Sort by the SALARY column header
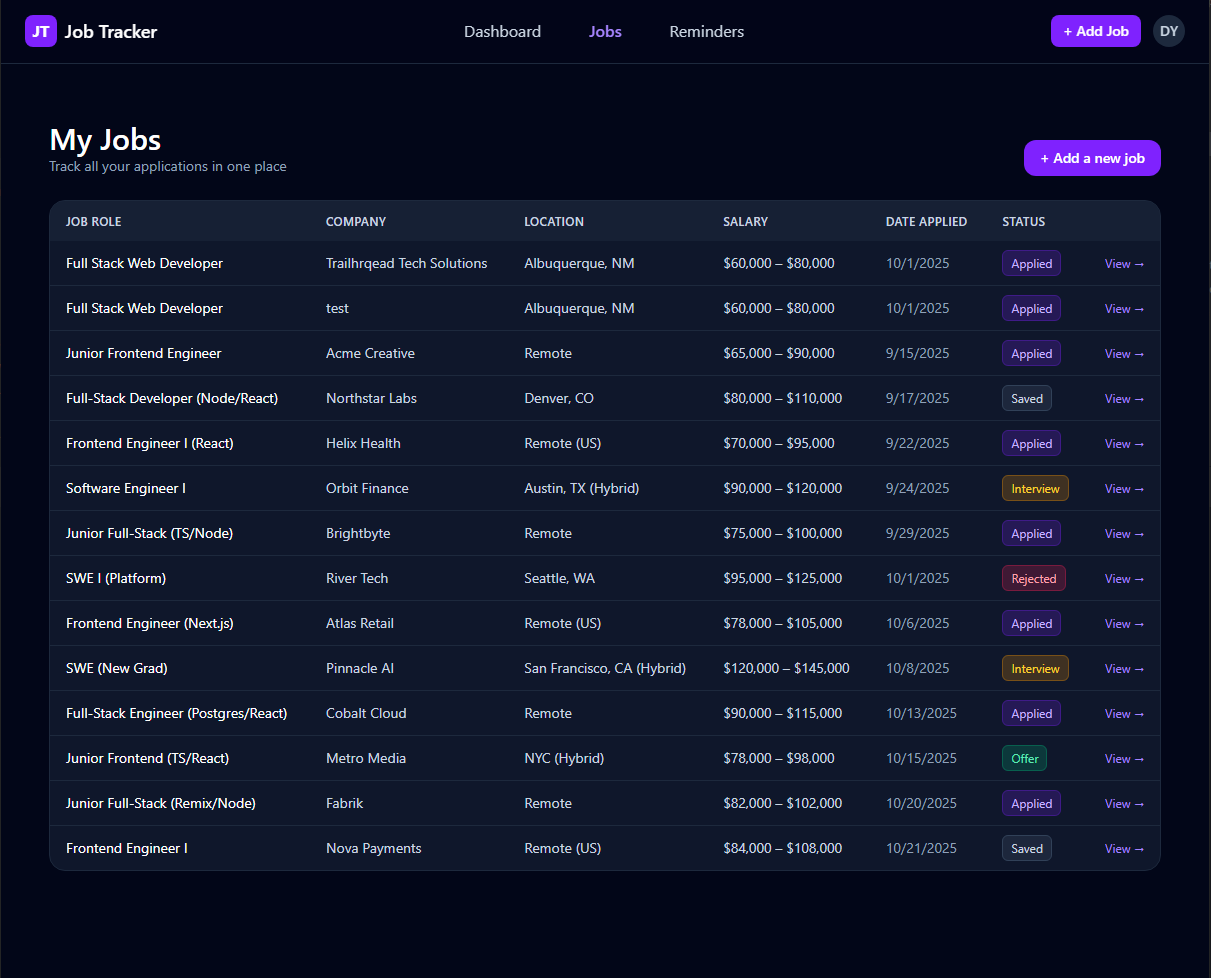The image size is (1211, 978). click(746, 221)
